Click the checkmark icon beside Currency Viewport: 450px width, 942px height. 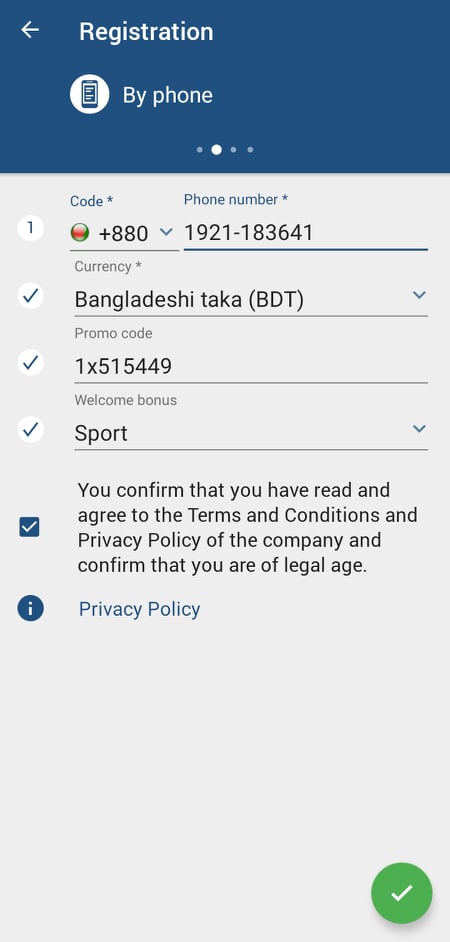[31, 296]
